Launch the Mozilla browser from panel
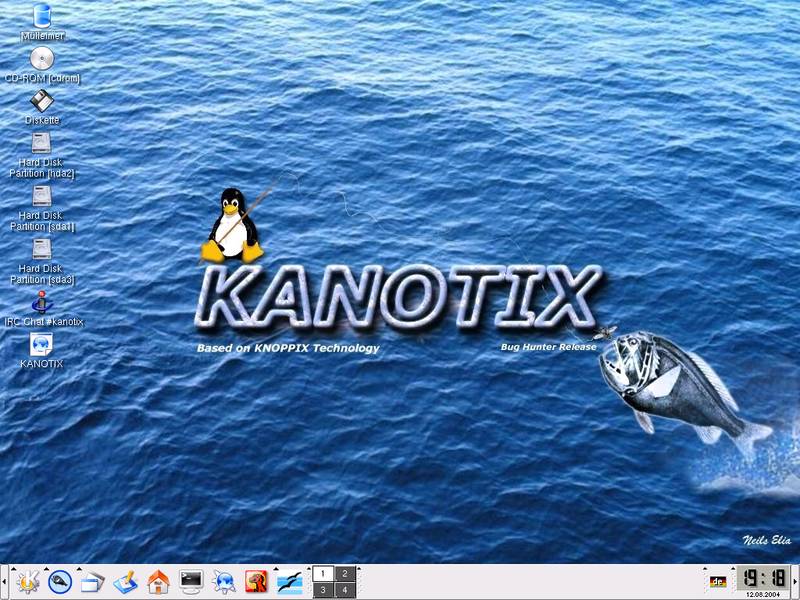This screenshot has width=800, height=600. [x=257, y=581]
